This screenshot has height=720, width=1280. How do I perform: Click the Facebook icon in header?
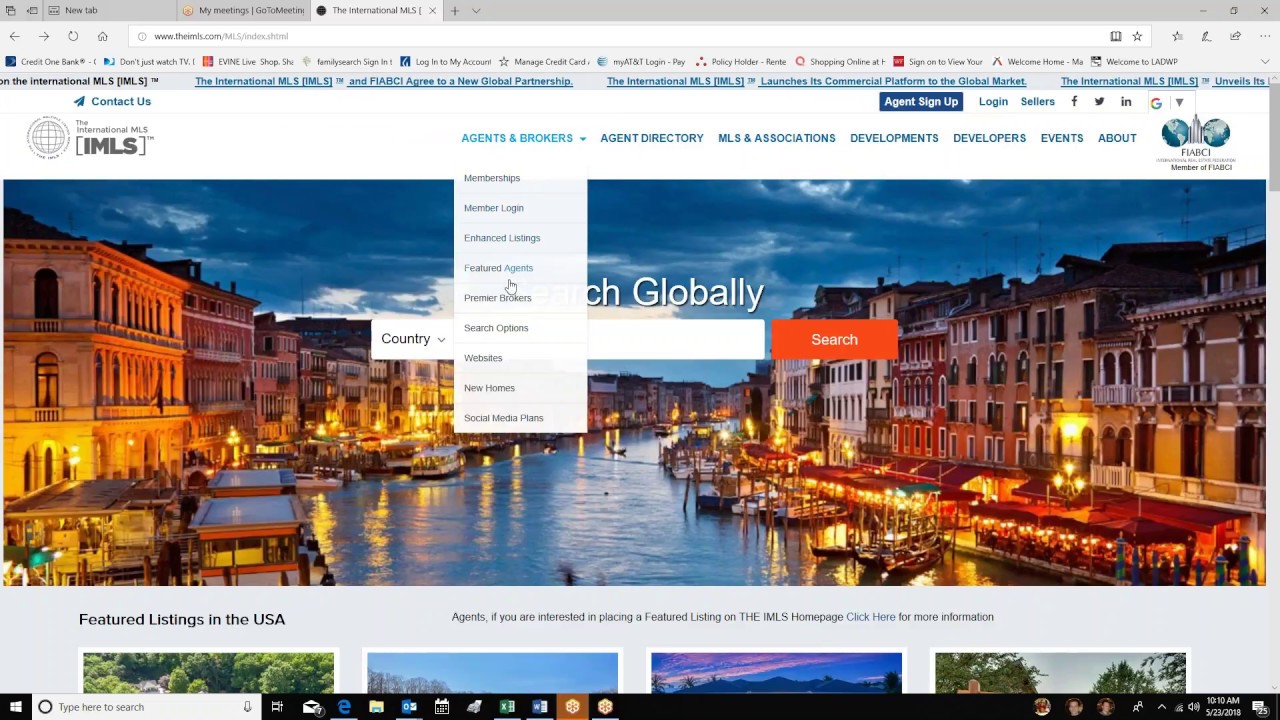point(1074,101)
